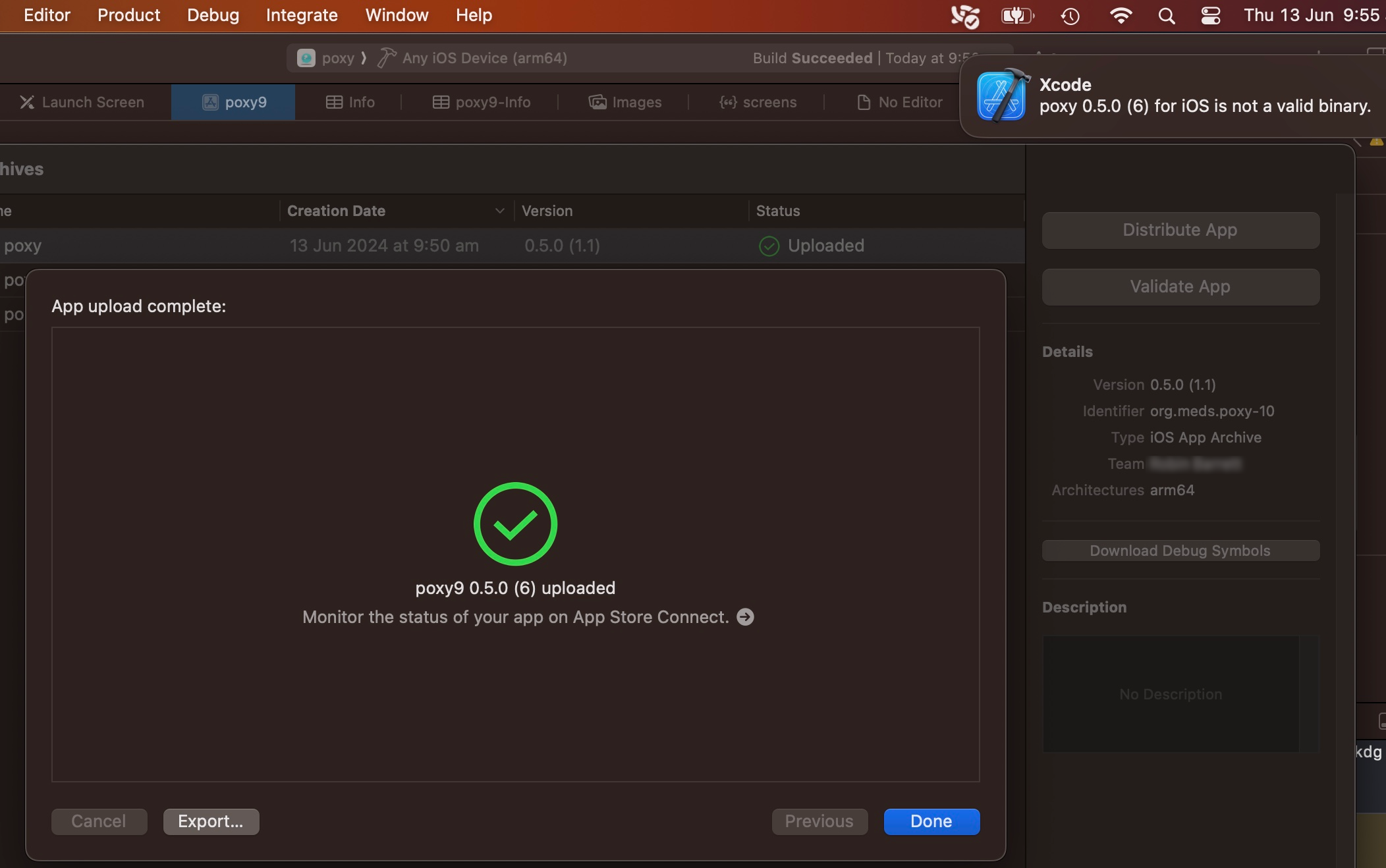Choose Any iOS Device destination
Screen dimensions: 1386x868
pyautogui.click(x=484, y=58)
